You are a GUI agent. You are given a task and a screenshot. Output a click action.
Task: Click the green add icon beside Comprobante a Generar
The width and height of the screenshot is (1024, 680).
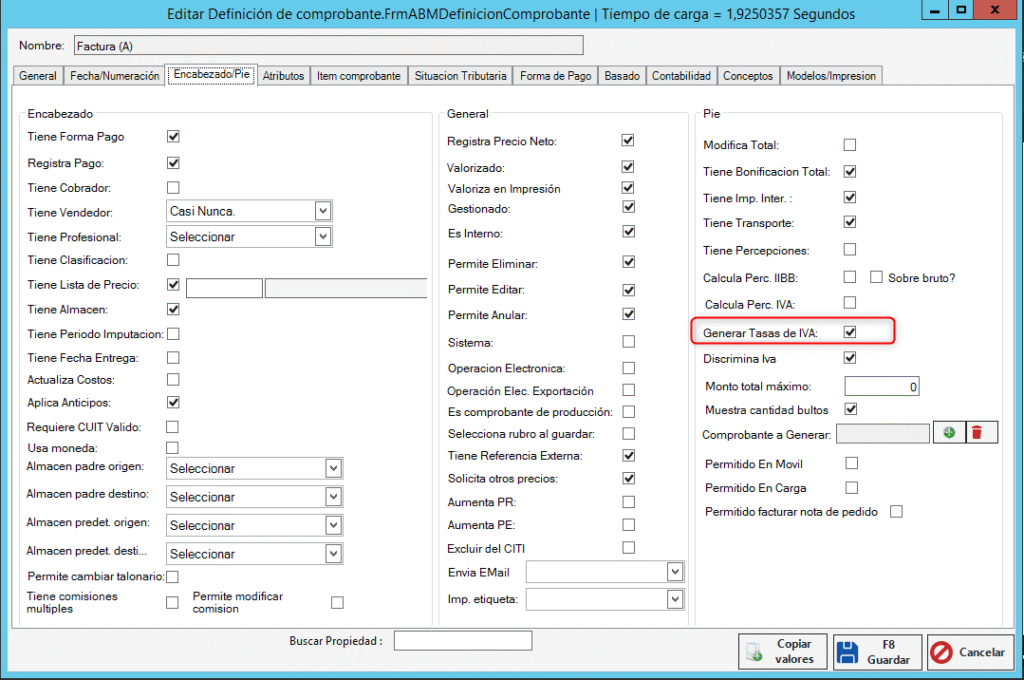946,433
